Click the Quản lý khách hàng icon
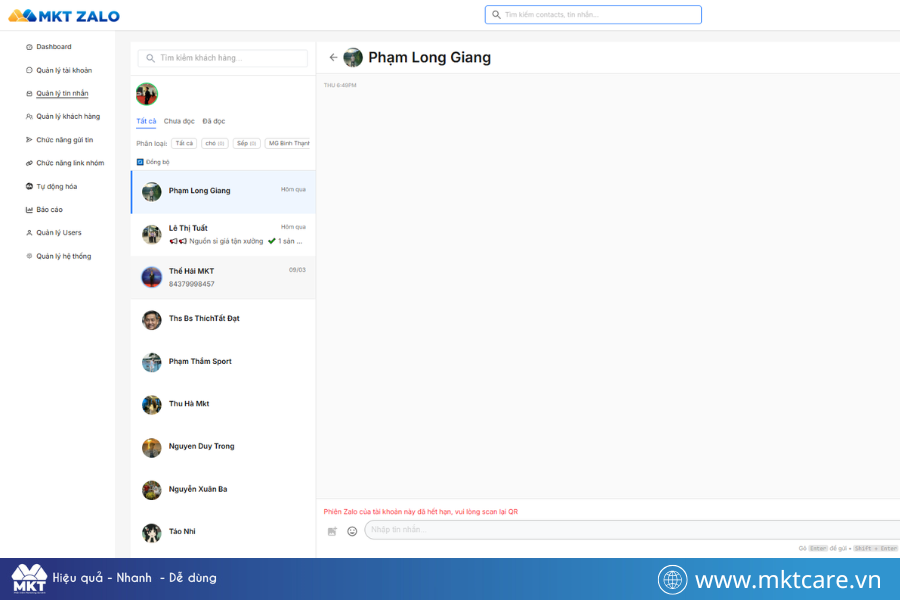The width and height of the screenshot is (900, 600). click(x=29, y=117)
